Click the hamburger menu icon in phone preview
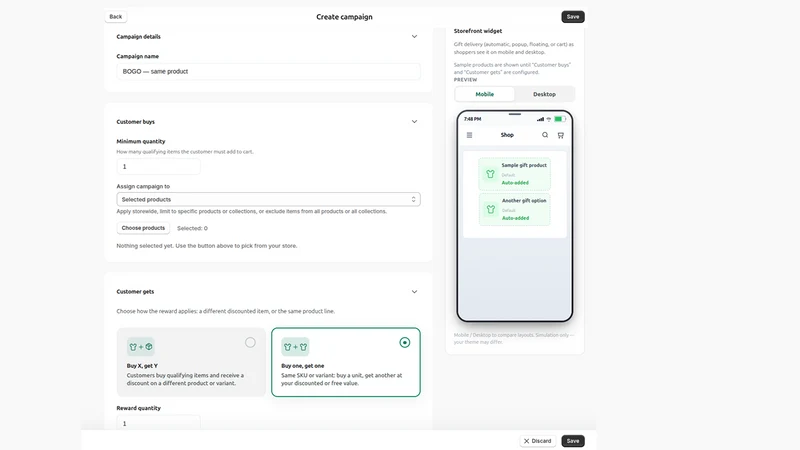The width and height of the screenshot is (800, 450). point(469,135)
